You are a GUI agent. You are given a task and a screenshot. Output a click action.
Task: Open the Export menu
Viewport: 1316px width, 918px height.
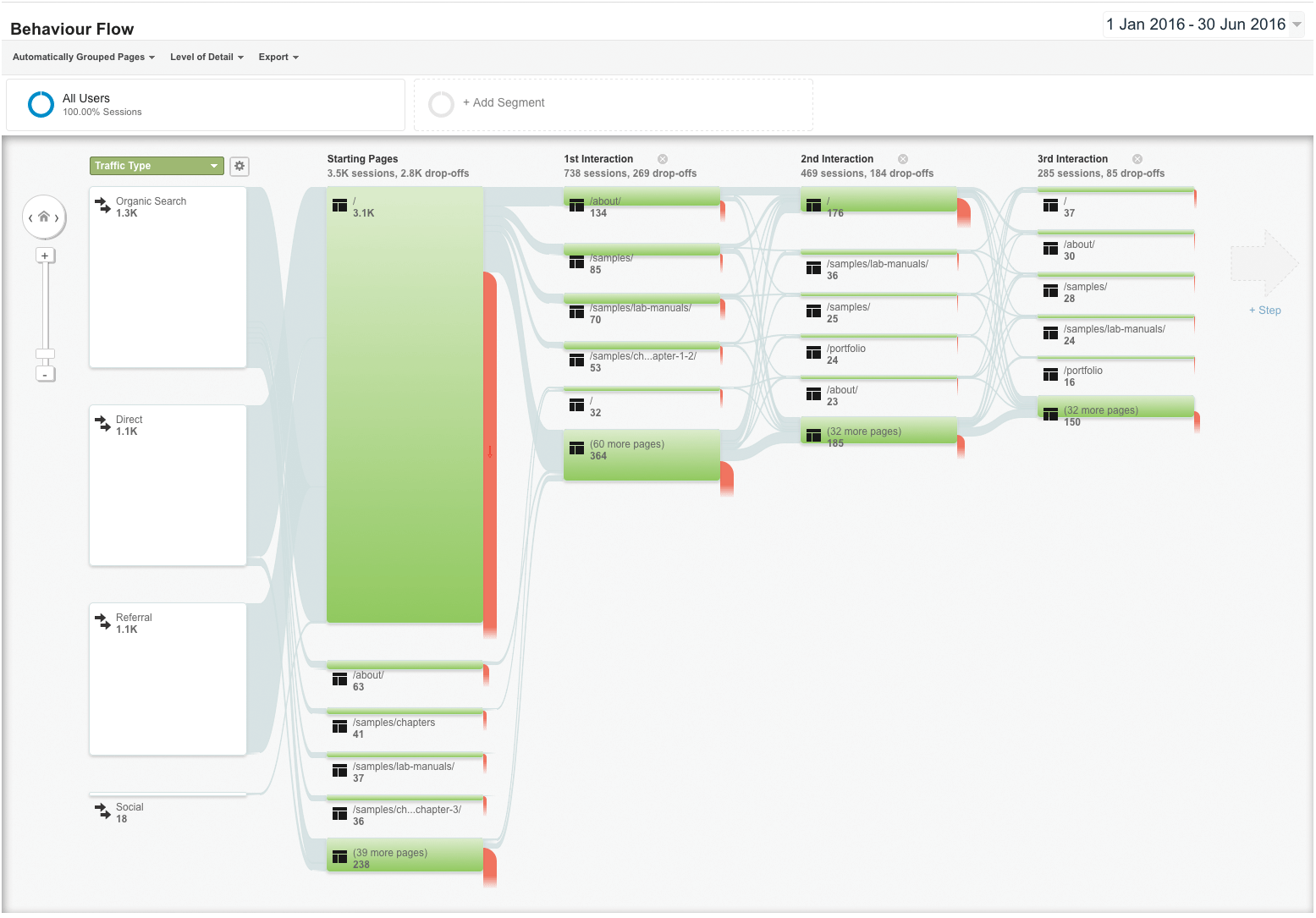(278, 58)
